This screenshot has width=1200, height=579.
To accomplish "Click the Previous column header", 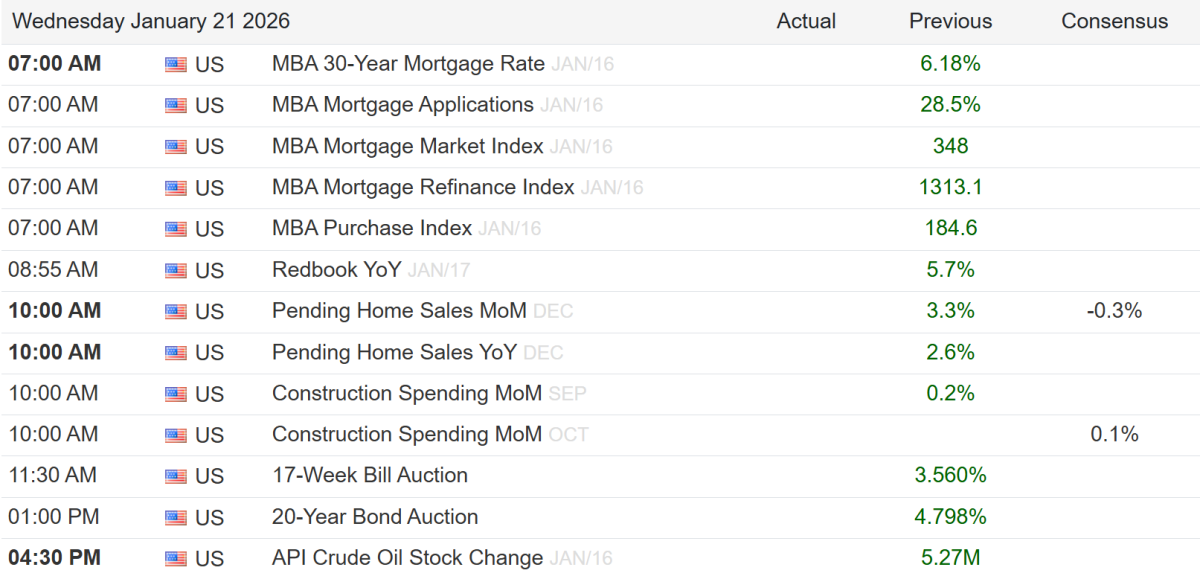I will (x=950, y=21).
